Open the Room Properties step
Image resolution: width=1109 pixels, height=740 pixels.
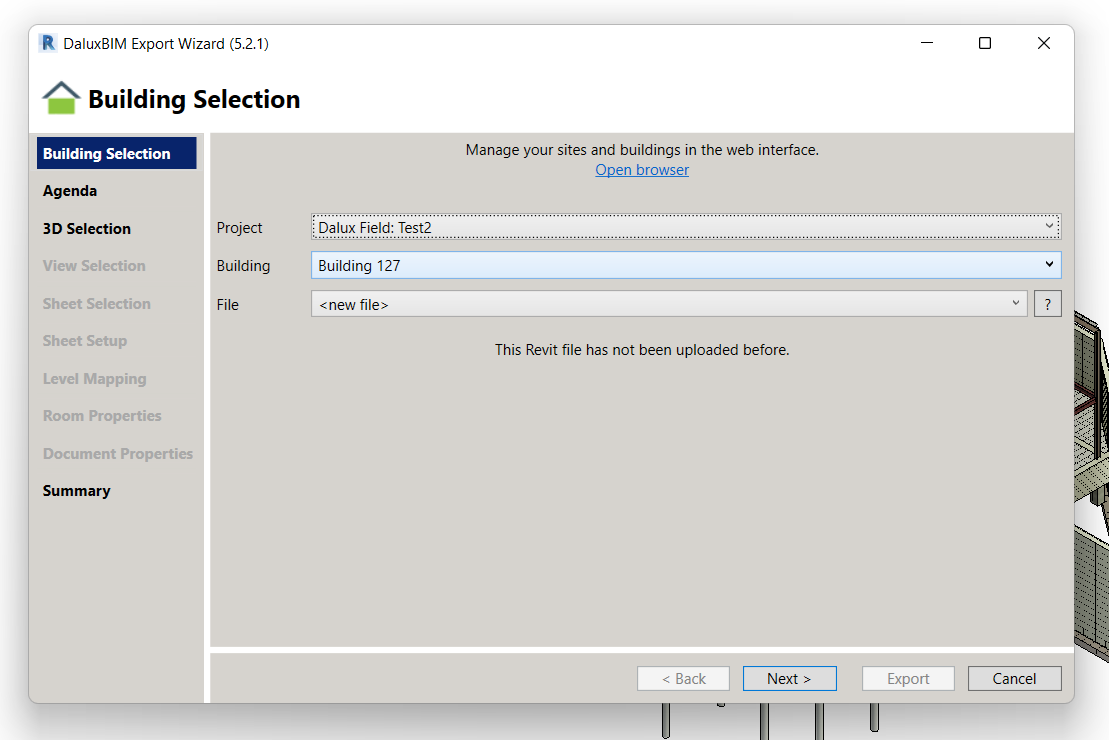(103, 416)
